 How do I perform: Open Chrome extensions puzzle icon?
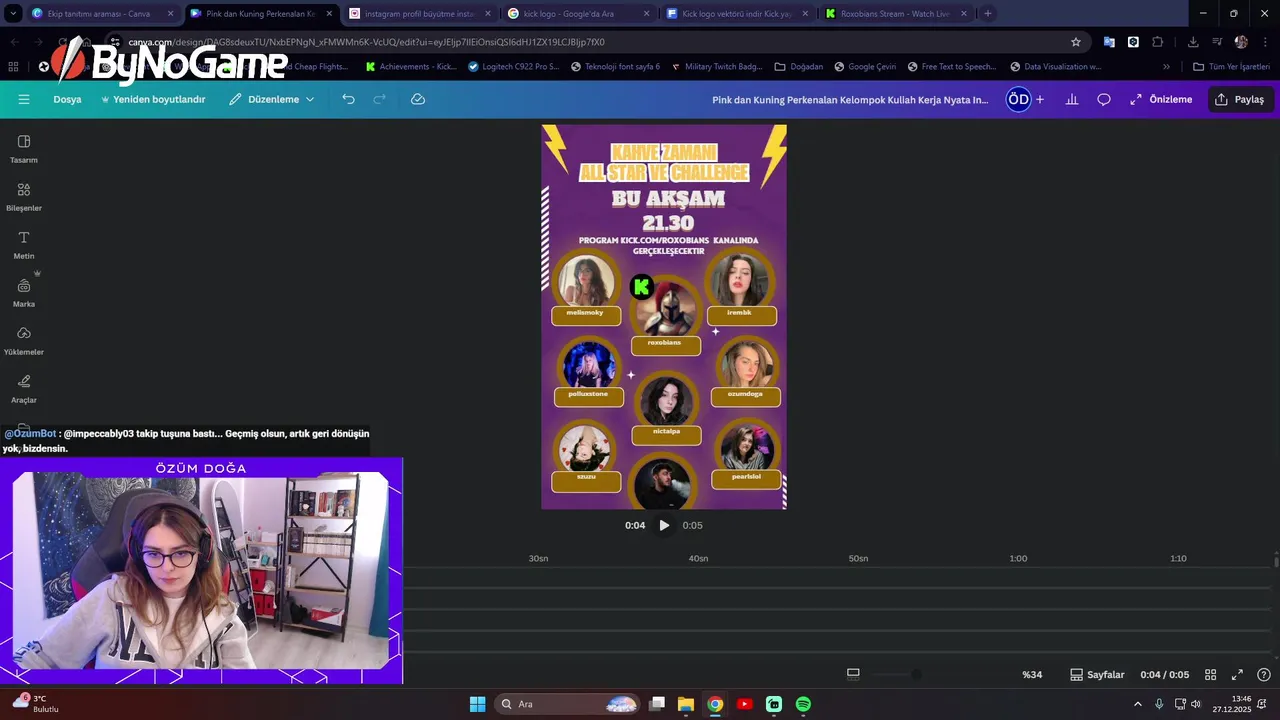[1158, 42]
